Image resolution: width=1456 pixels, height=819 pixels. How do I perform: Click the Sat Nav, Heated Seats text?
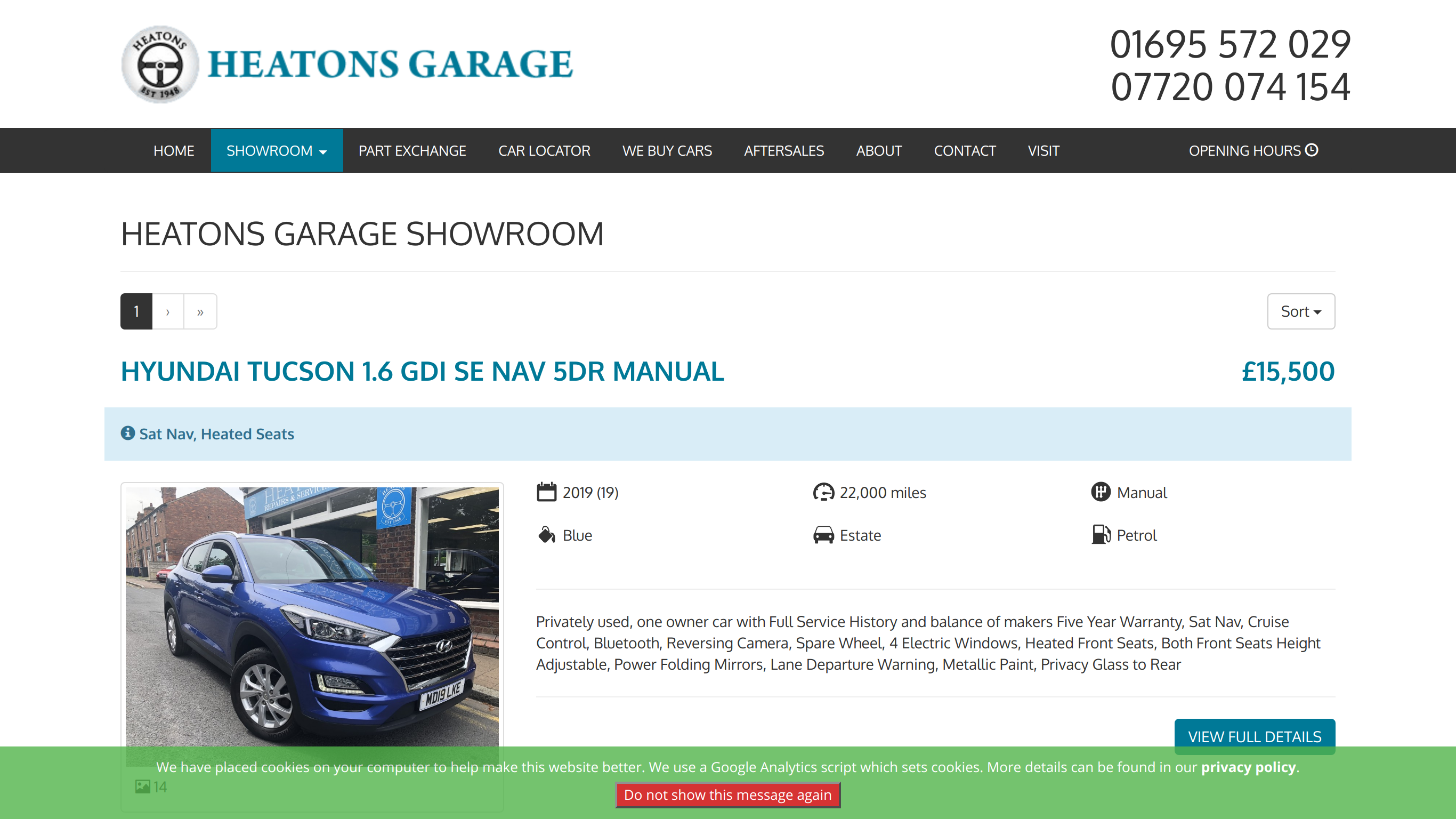coord(216,434)
